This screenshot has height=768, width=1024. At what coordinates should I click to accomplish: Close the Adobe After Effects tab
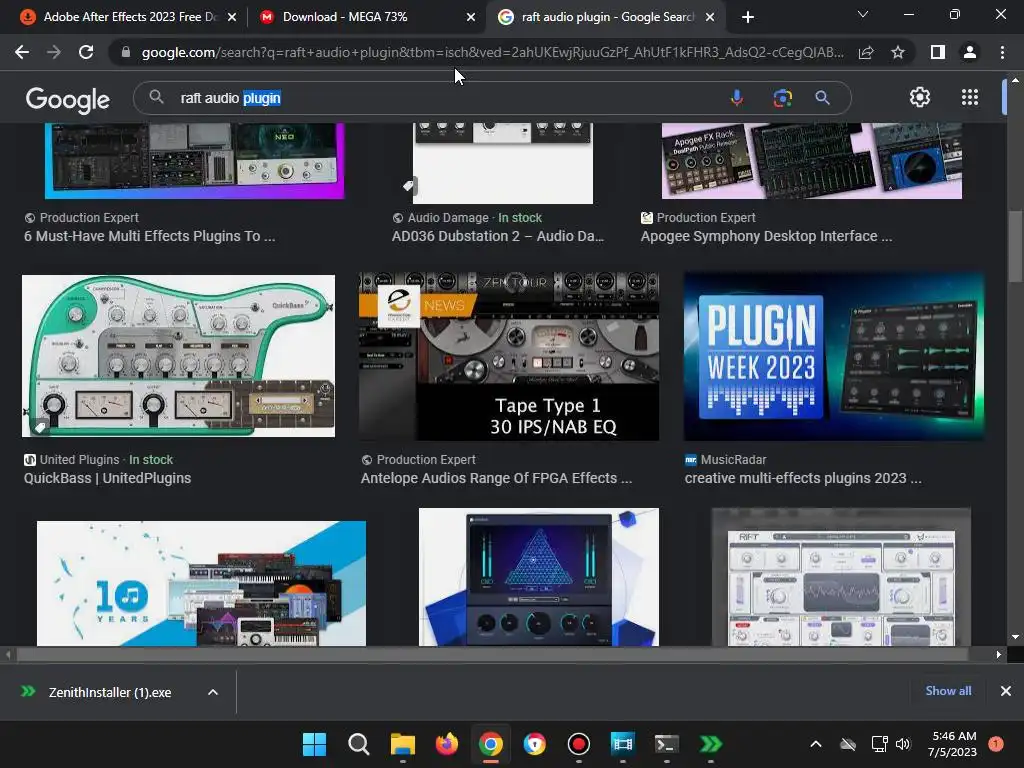click(x=232, y=17)
